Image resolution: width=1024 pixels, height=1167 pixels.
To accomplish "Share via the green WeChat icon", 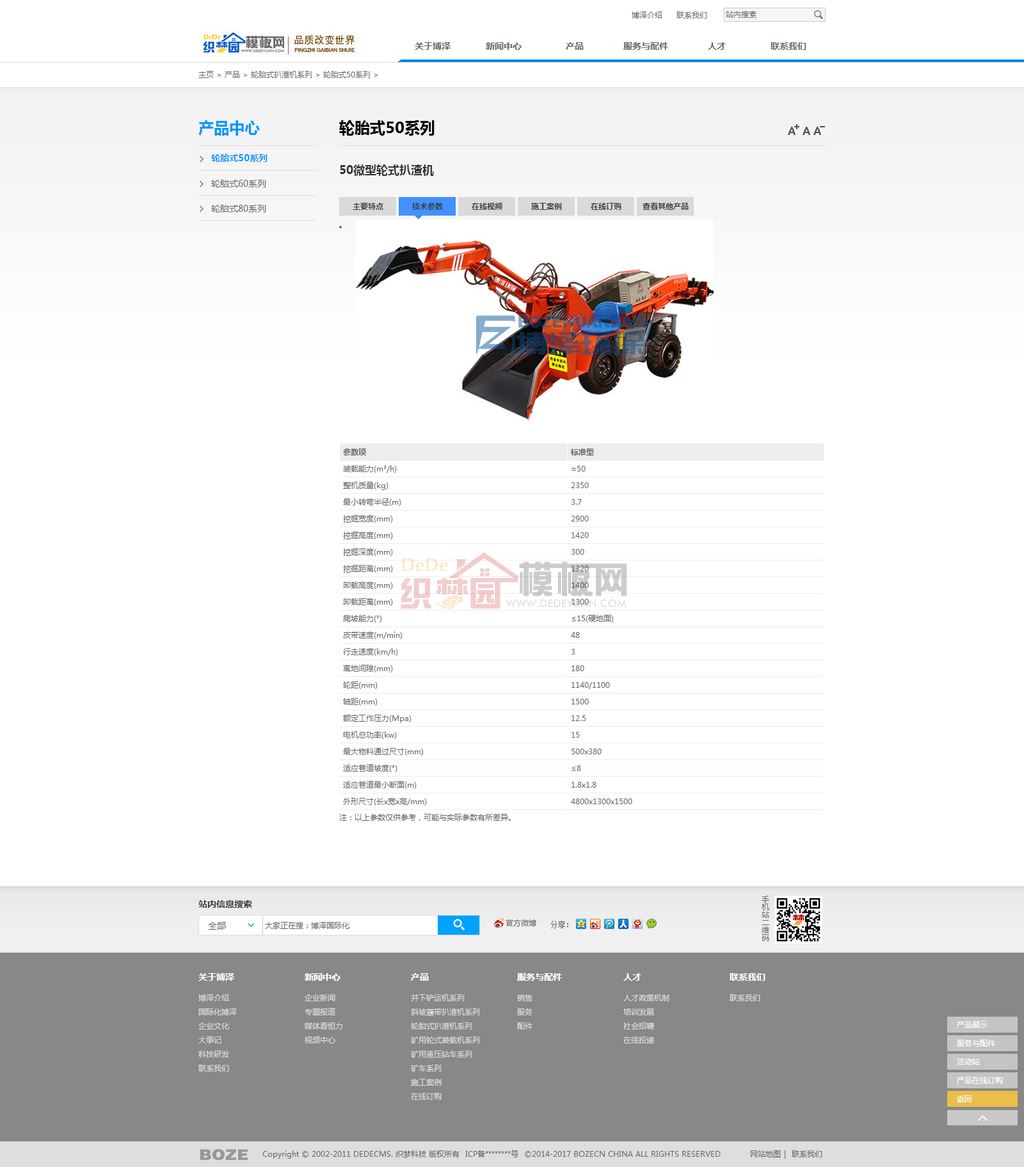I will click(x=652, y=924).
